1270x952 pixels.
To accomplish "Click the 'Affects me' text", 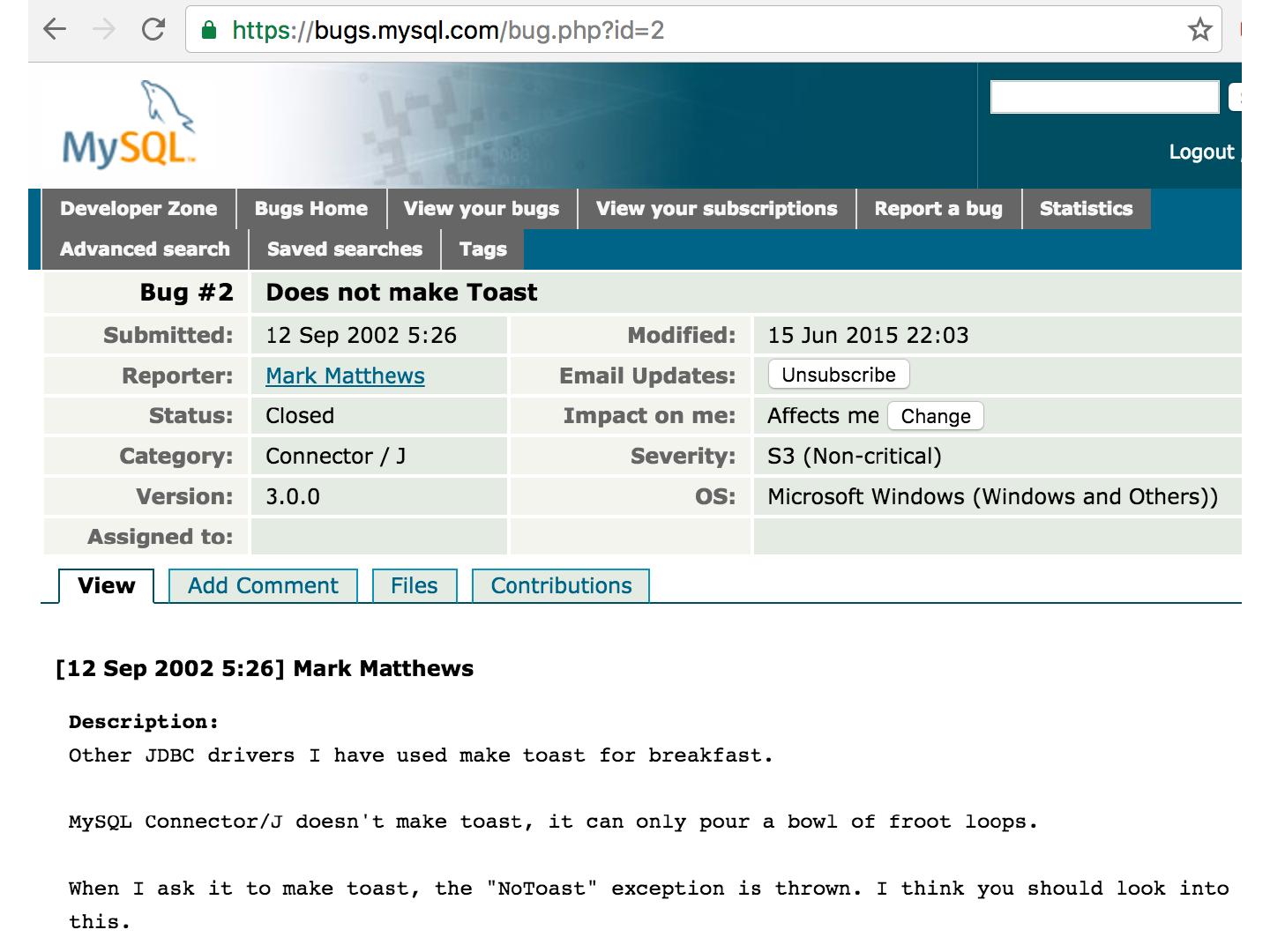I will 823,416.
